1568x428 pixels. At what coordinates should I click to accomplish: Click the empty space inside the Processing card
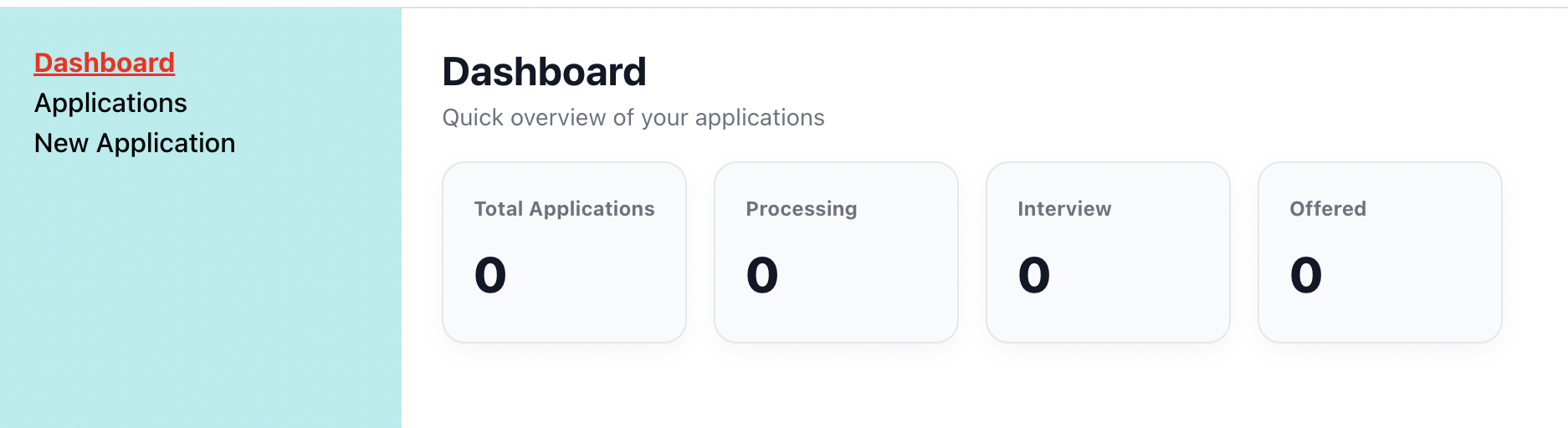pos(879,276)
